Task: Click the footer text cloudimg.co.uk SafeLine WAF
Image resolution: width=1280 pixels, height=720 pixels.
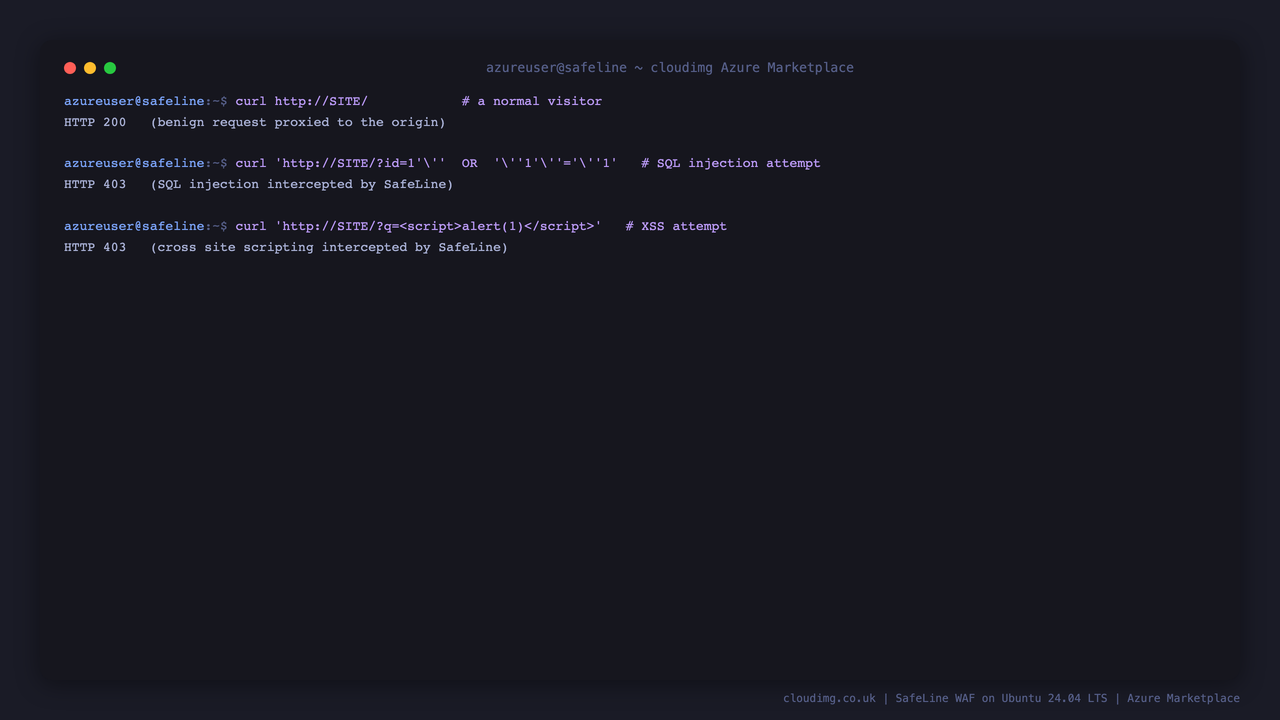Action: point(1011,698)
